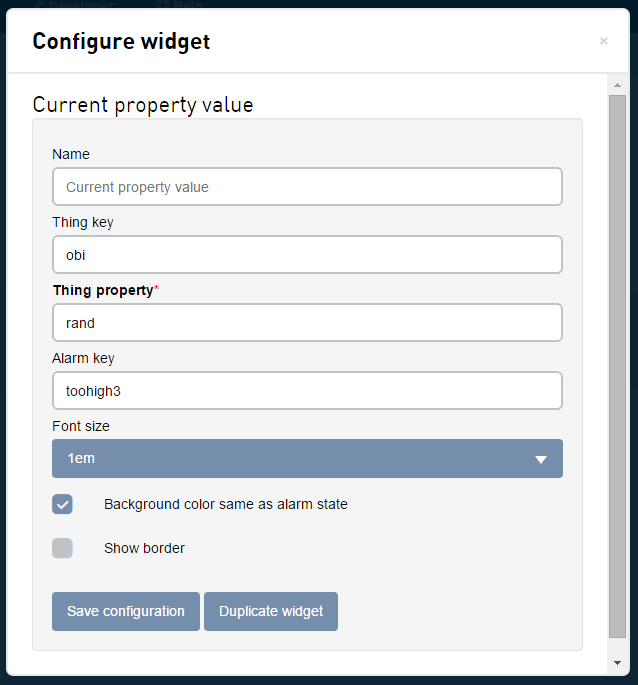This screenshot has height=685, width=638.
Task: Open the Font size 1em dropdown
Action: click(307, 459)
